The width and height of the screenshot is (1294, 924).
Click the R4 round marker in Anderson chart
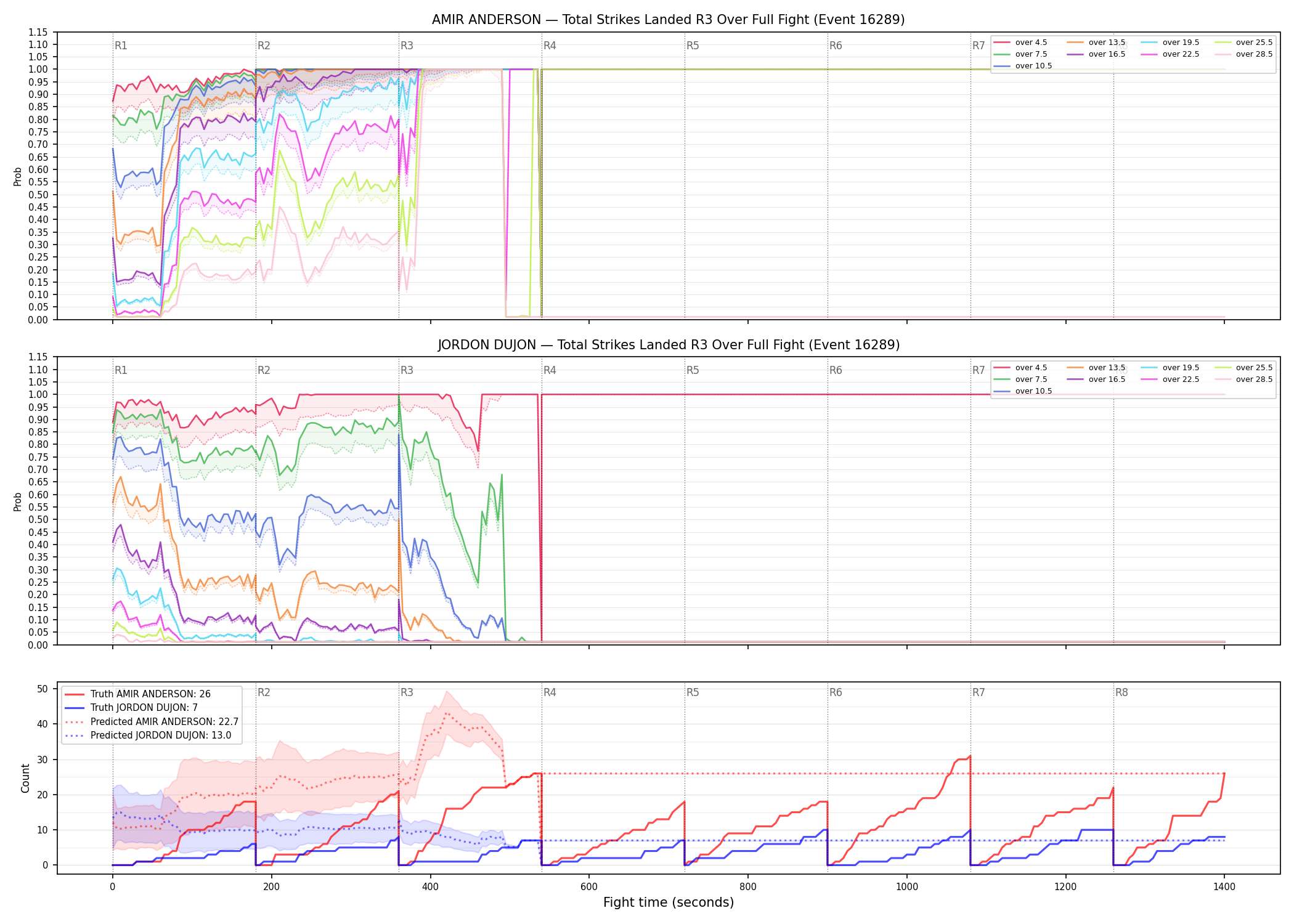(x=550, y=46)
